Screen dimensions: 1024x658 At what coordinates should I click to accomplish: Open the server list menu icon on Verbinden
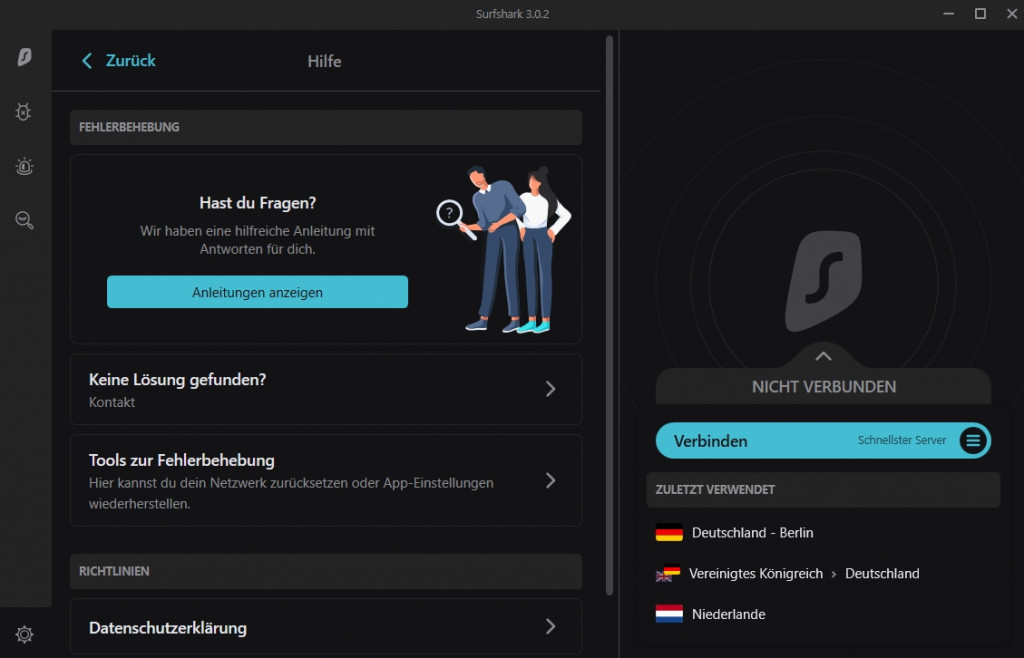point(972,441)
